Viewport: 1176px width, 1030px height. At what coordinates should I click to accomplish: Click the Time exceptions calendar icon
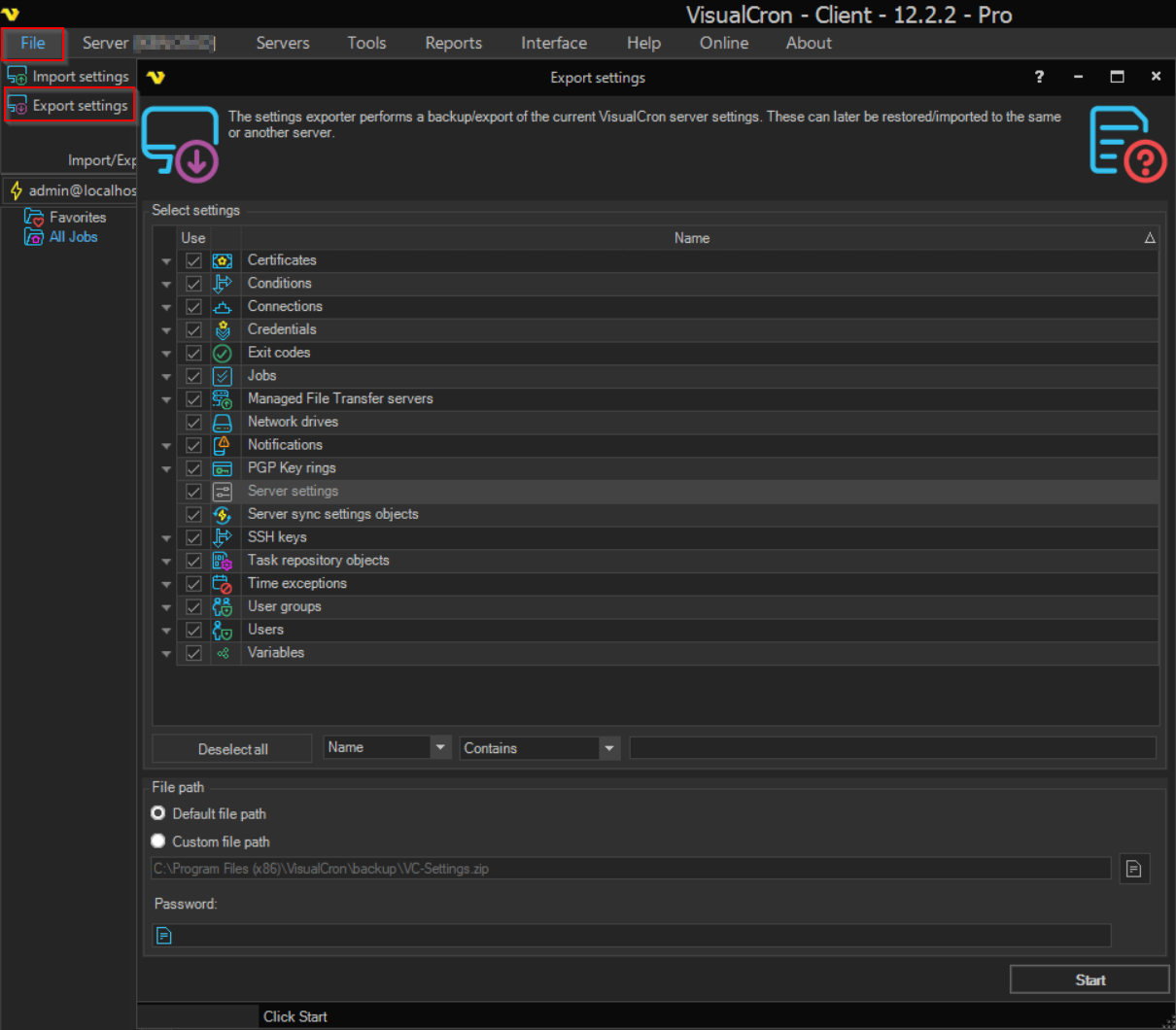pos(223,584)
